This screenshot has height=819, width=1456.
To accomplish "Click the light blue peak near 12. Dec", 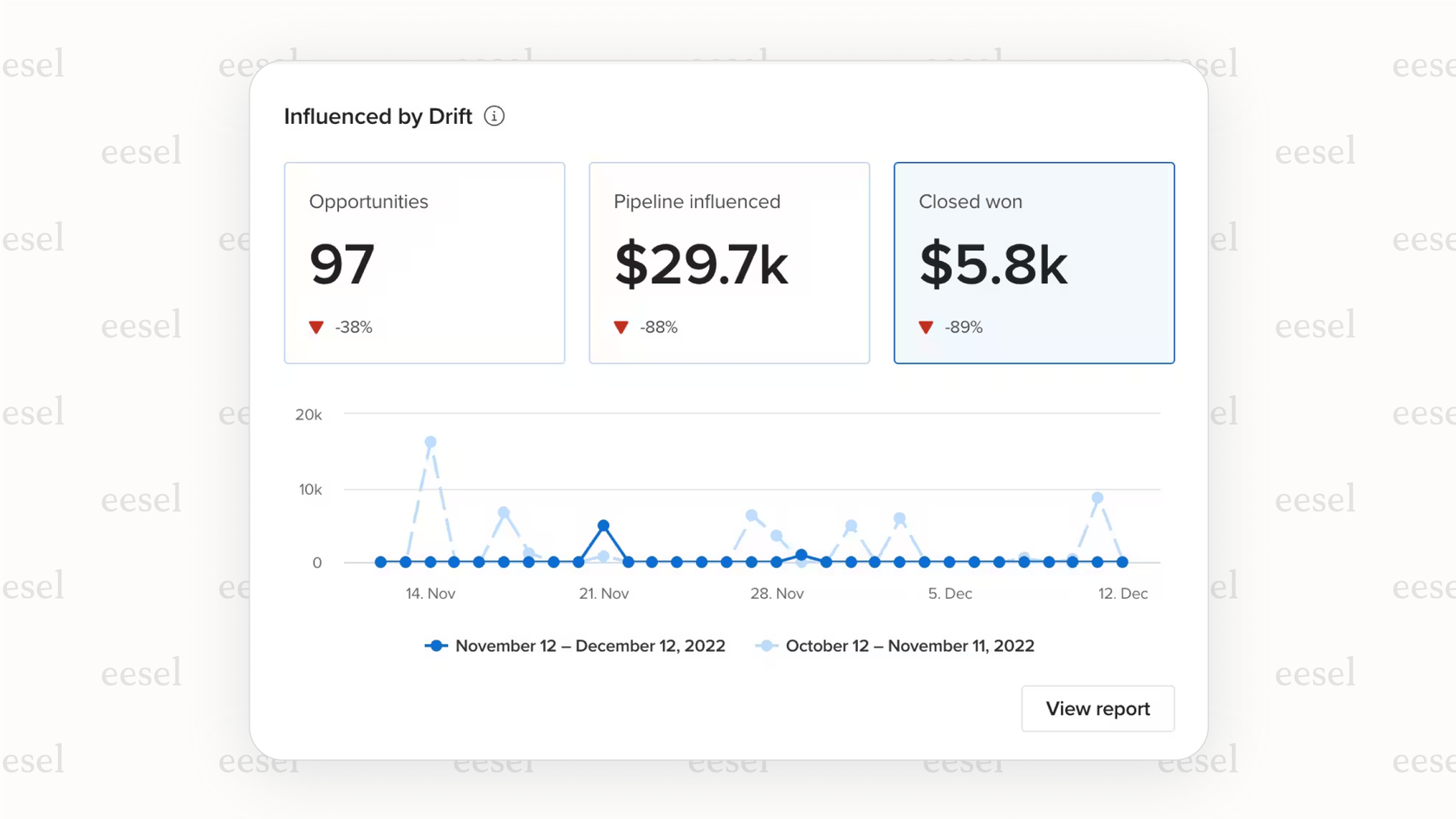I will 1096,497.
